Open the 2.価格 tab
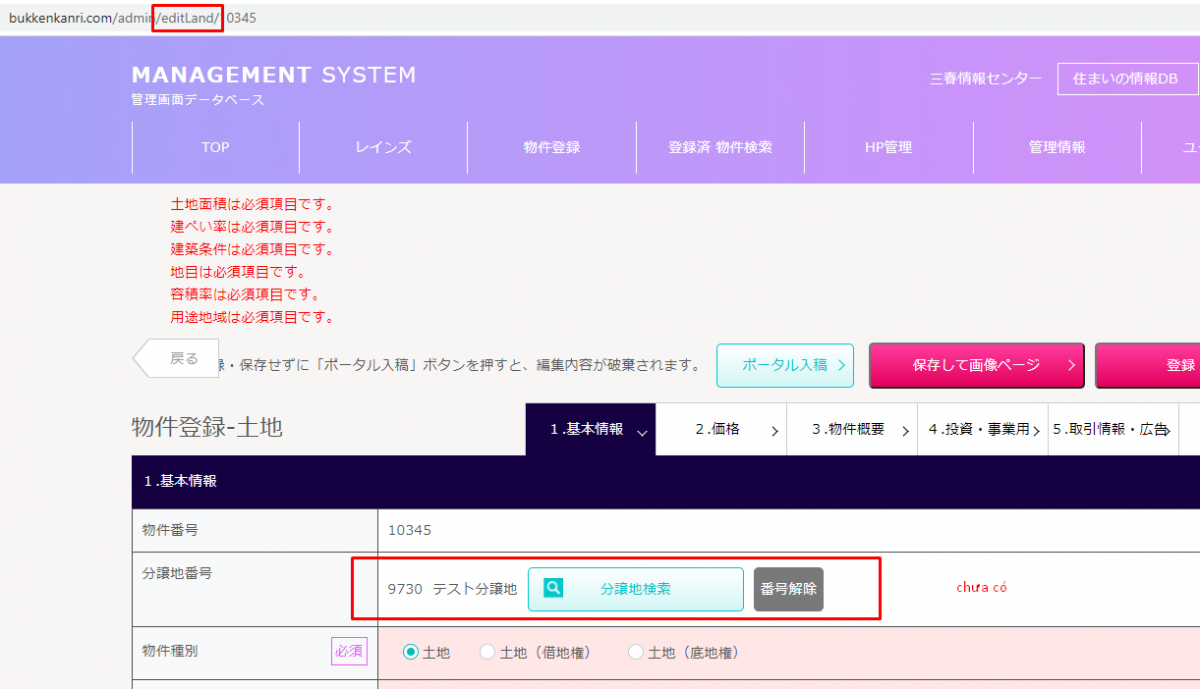This screenshot has height=689, width=1200. [x=721, y=429]
